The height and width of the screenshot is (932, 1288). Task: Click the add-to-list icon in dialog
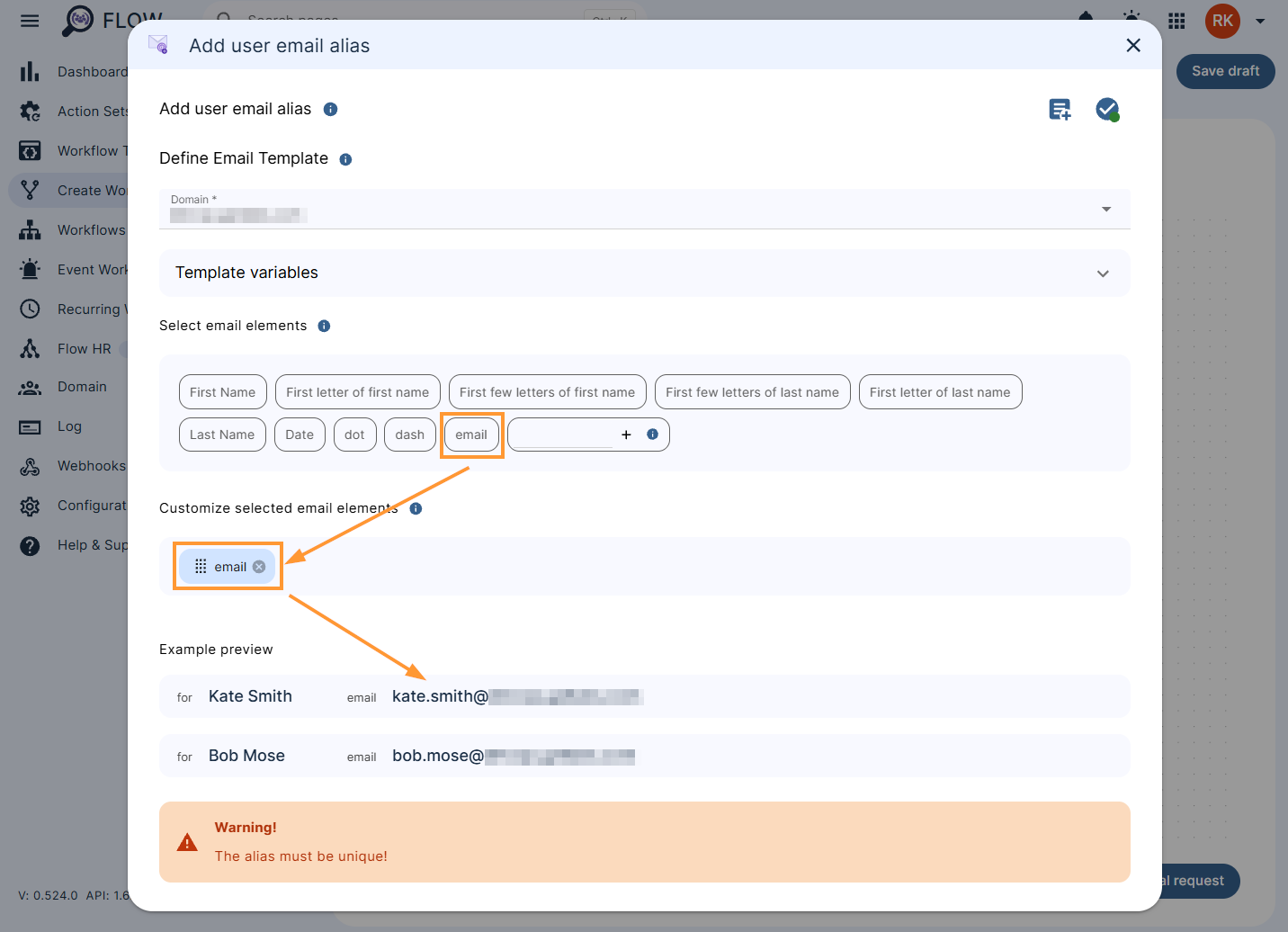point(1060,110)
